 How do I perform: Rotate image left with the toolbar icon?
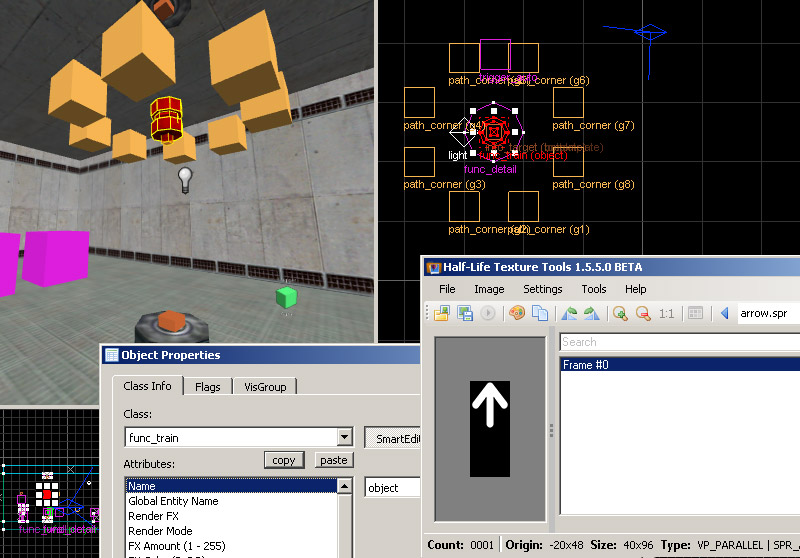point(569,313)
